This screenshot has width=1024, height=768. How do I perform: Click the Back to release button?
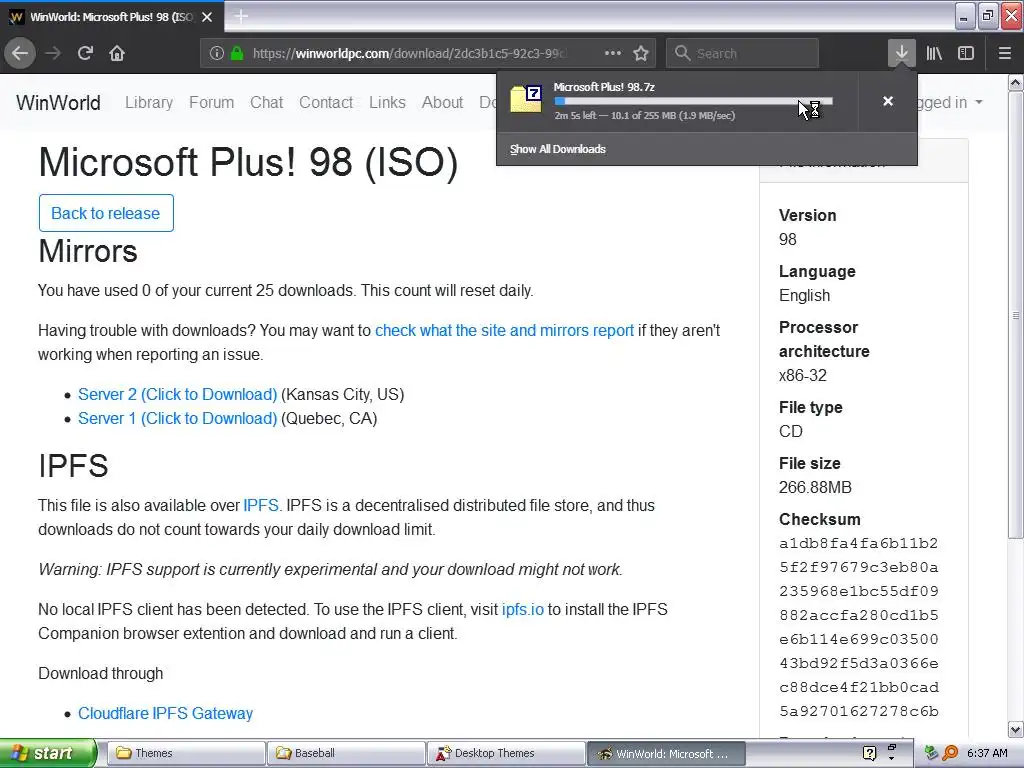106,213
